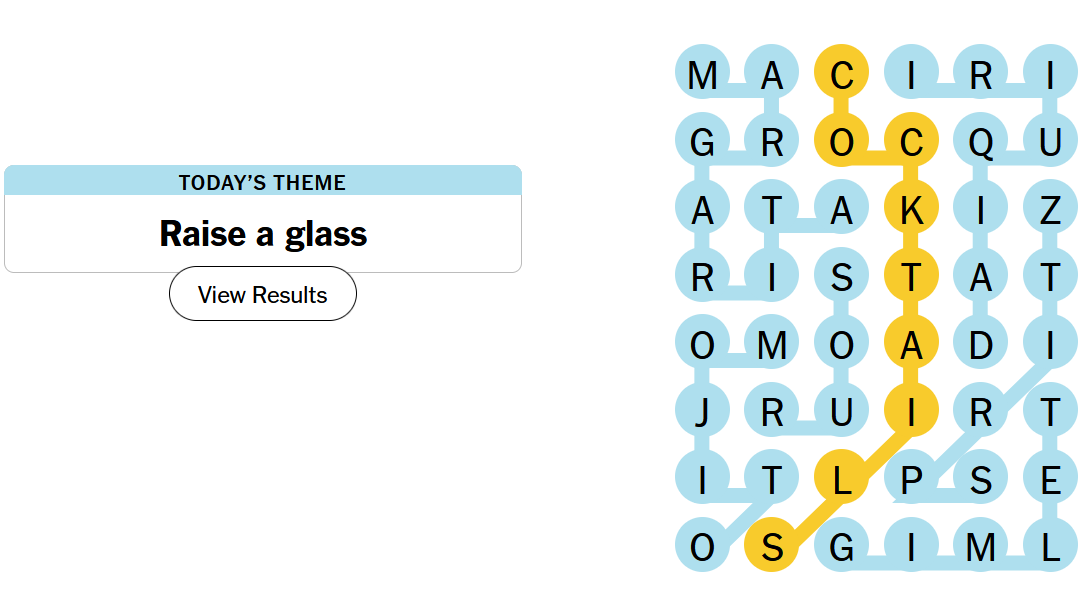Select the yellow letter L tile
Viewport: 1092px width, 614px height.
pyautogui.click(x=841, y=480)
